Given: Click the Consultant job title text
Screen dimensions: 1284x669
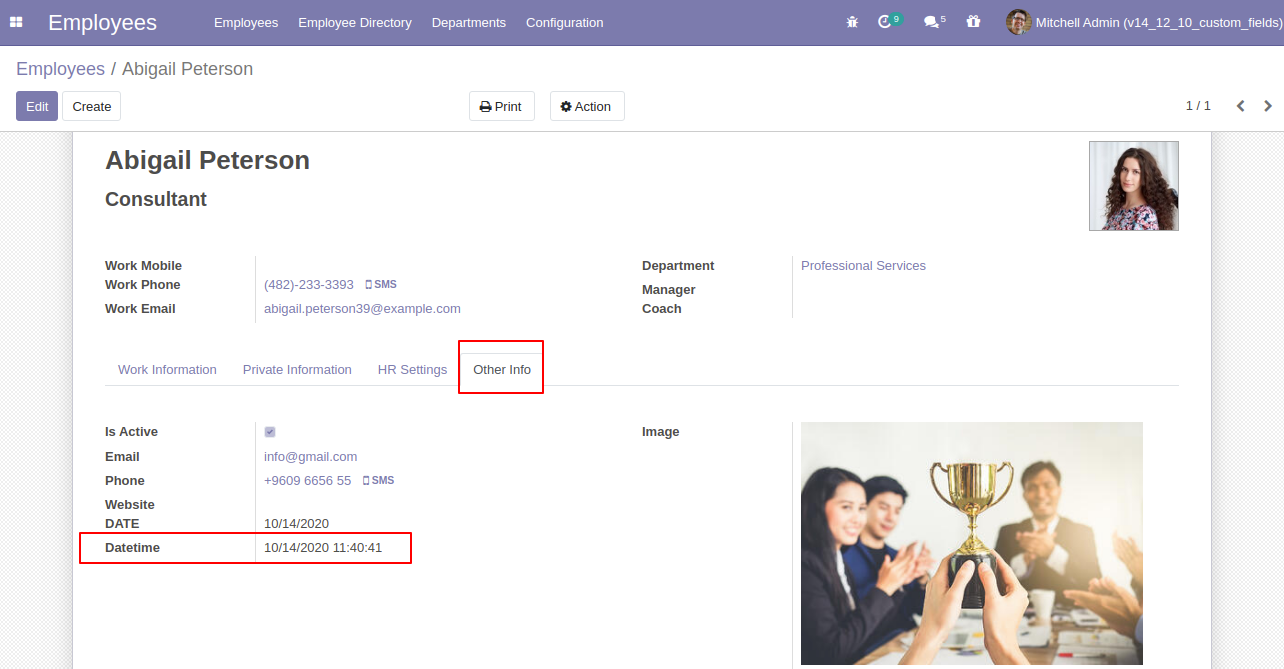Looking at the screenshot, I should point(156,199).
